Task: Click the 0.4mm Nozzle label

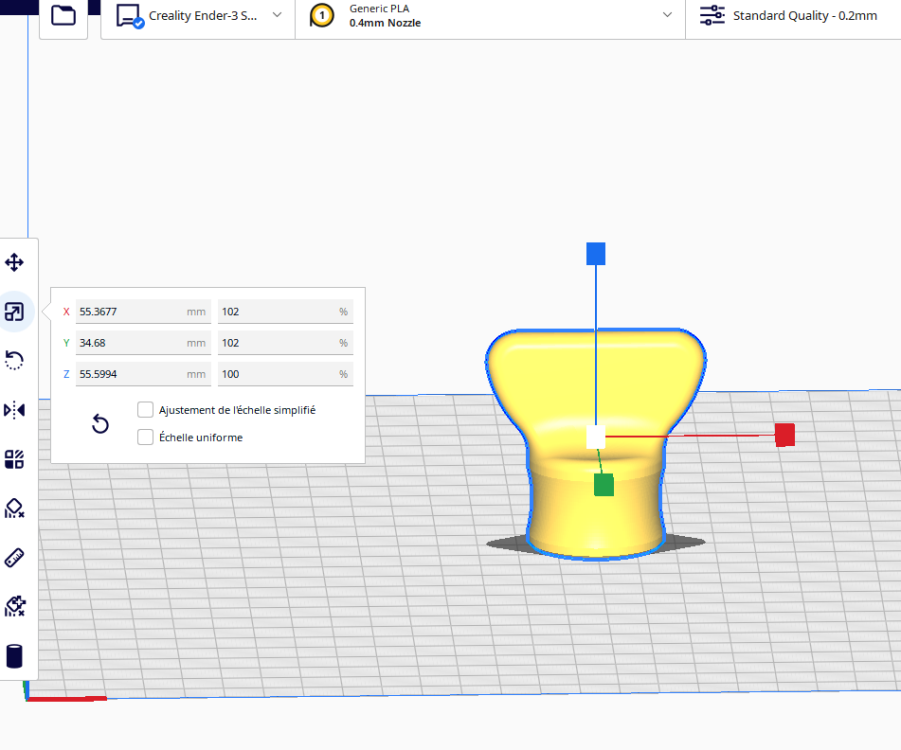Action: pos(385,23)
